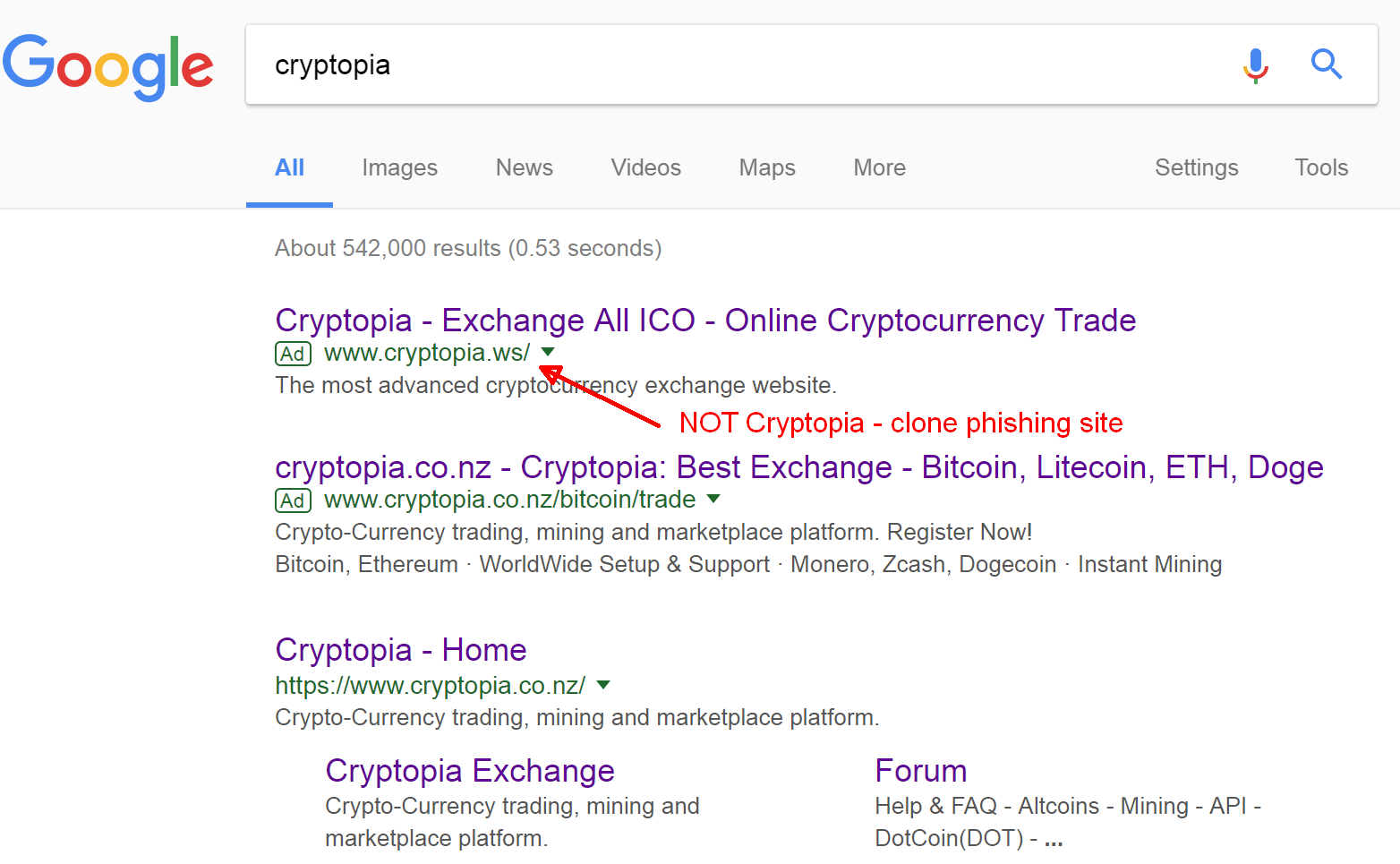This screenshot has height=864, width=1400.
Task: Click into the search box containing cryptopia
Action: point(743,65)
